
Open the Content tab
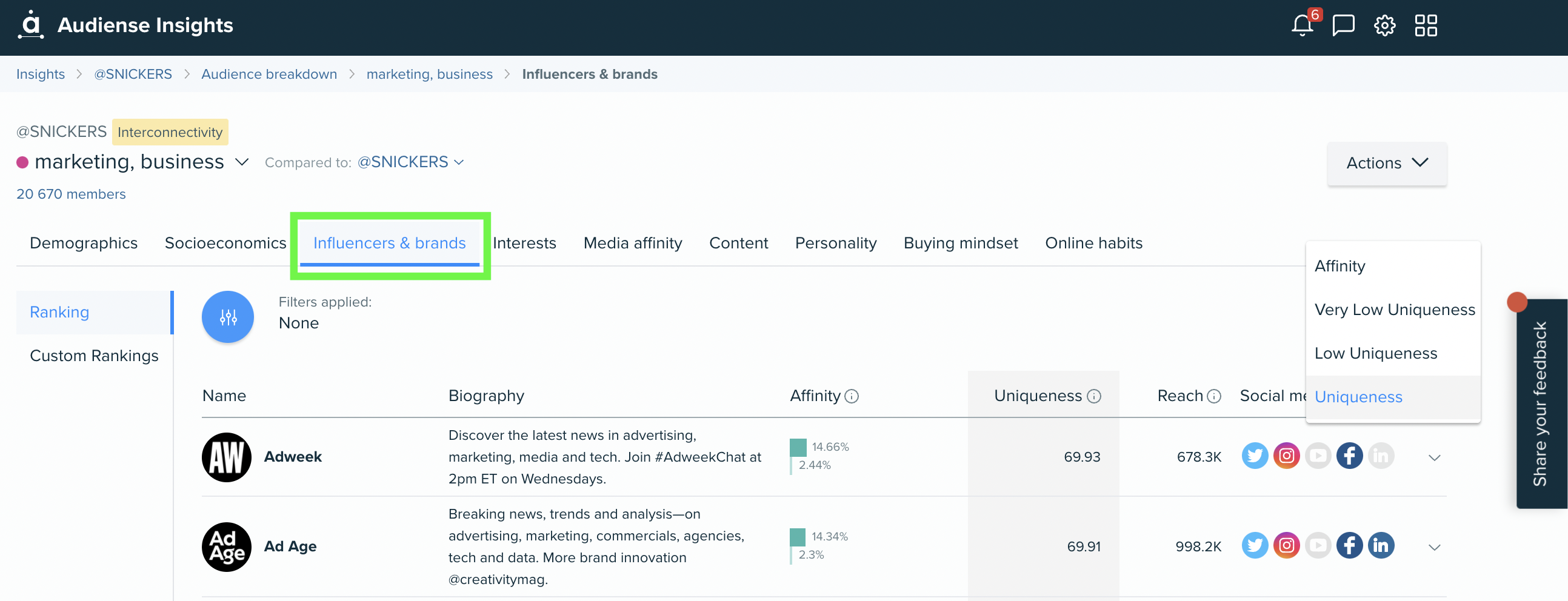point(738,244)
